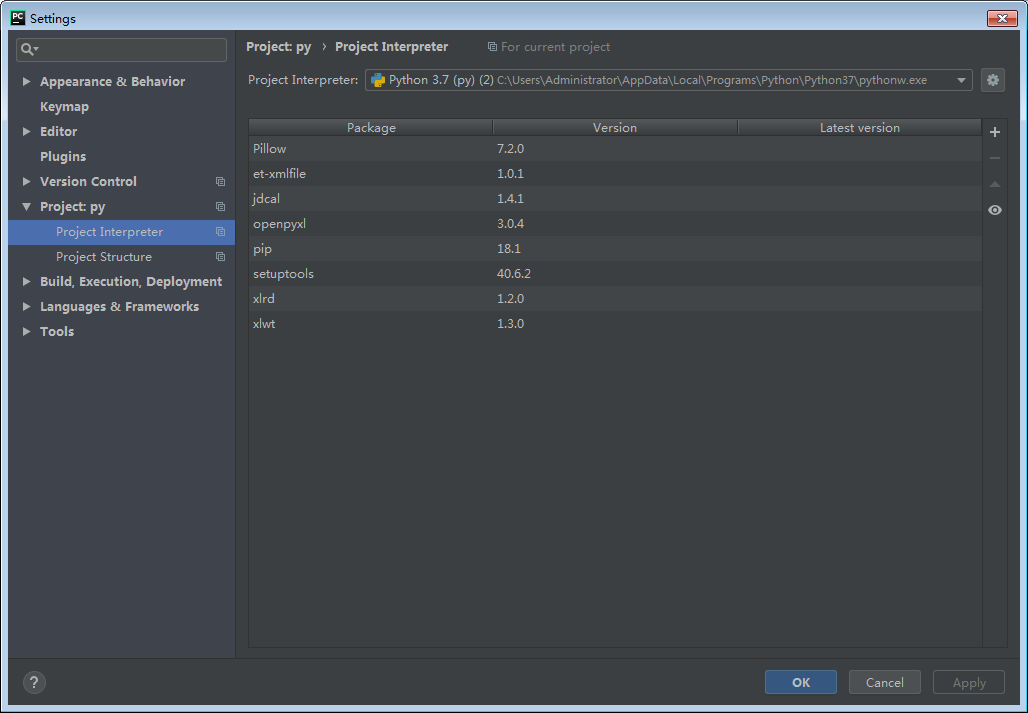Click the Latest version column header
Viewport: 1028px width, 713px height.
pyautogui.click(x=860, y=128)
